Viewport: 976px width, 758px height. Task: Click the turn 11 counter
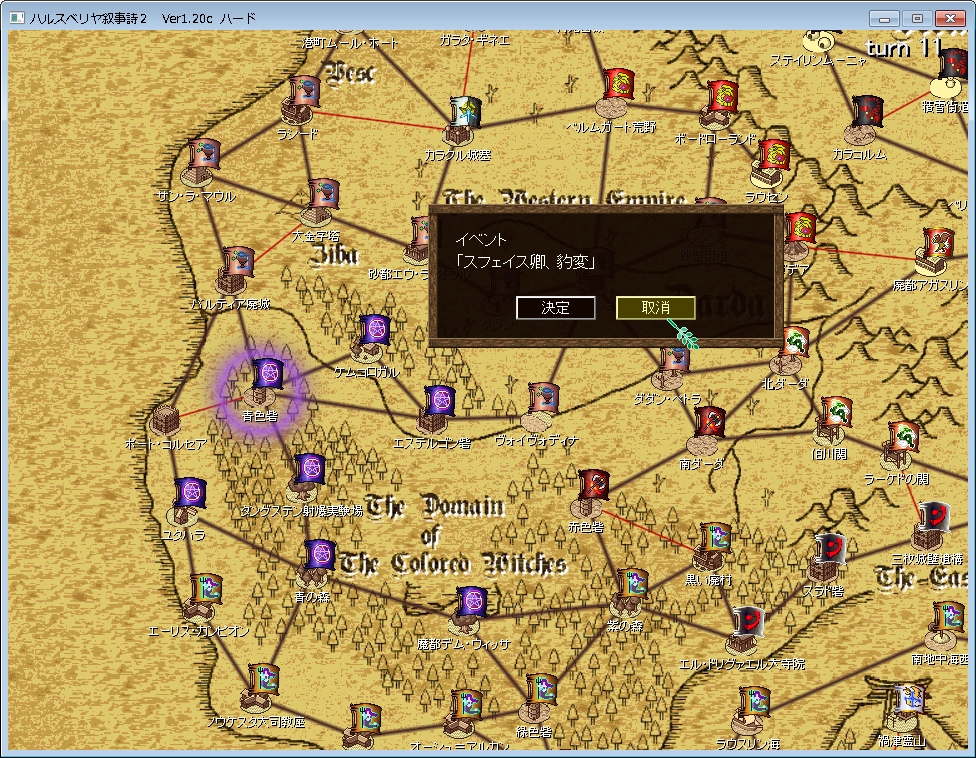coord(905,48)
